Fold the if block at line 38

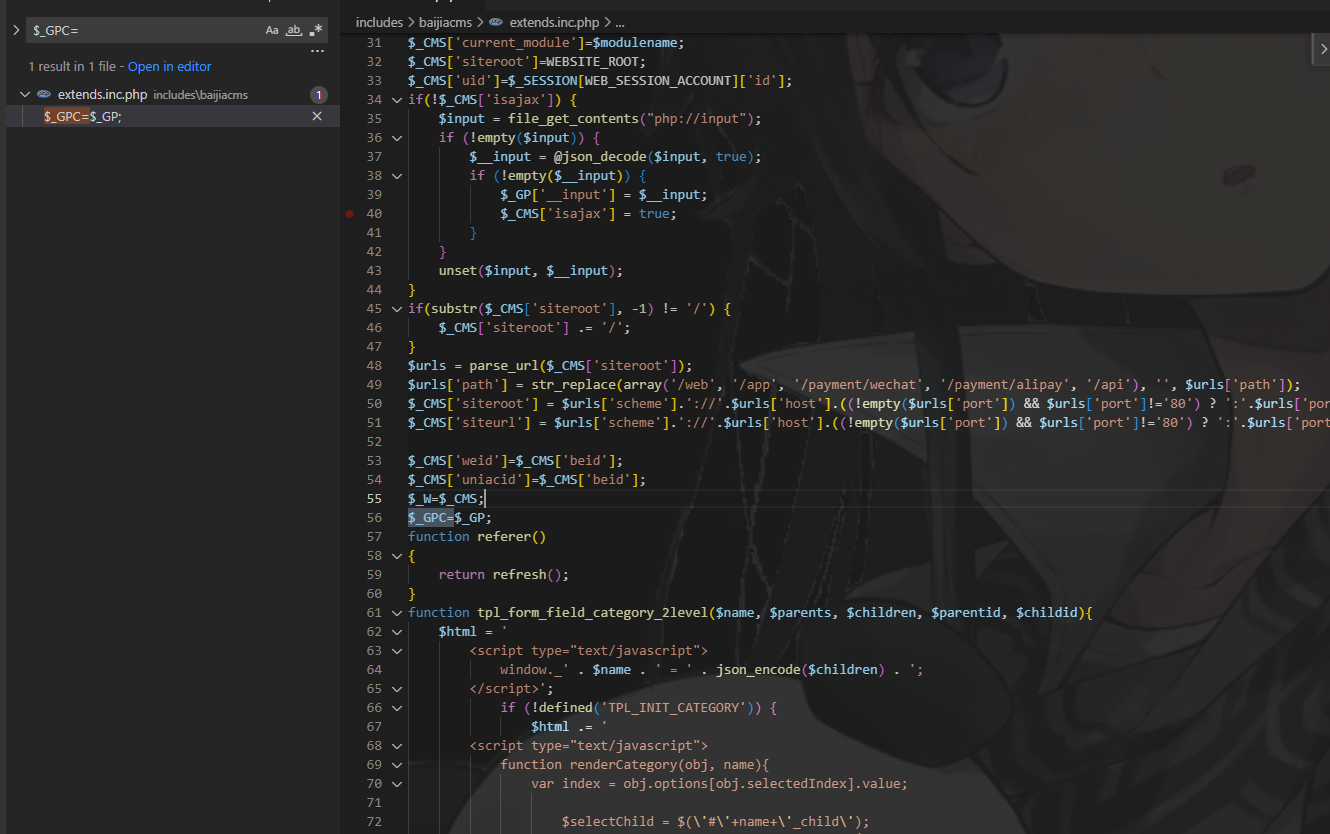397,176
